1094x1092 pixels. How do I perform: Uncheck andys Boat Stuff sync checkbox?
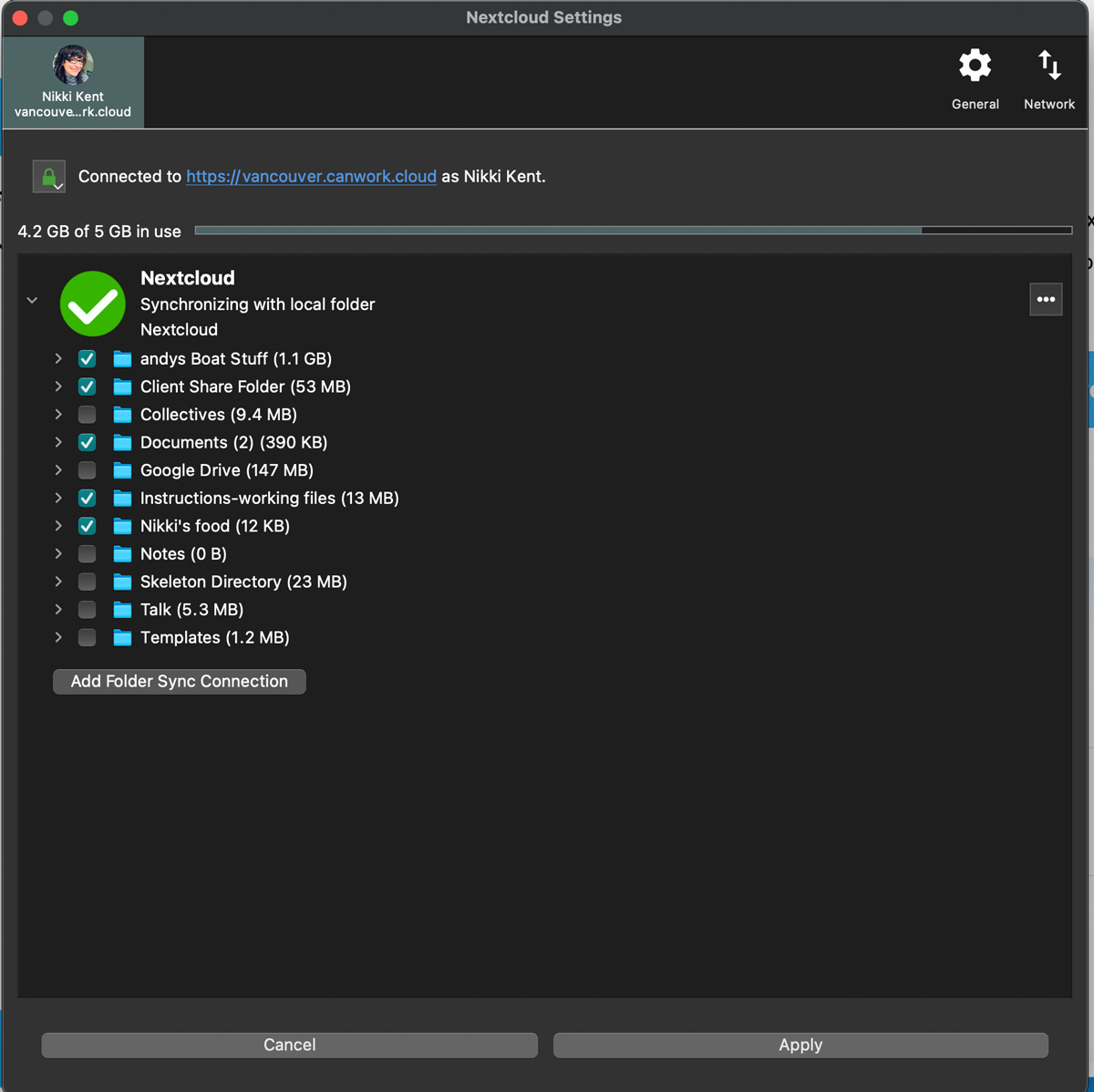[x=88, y=359]
